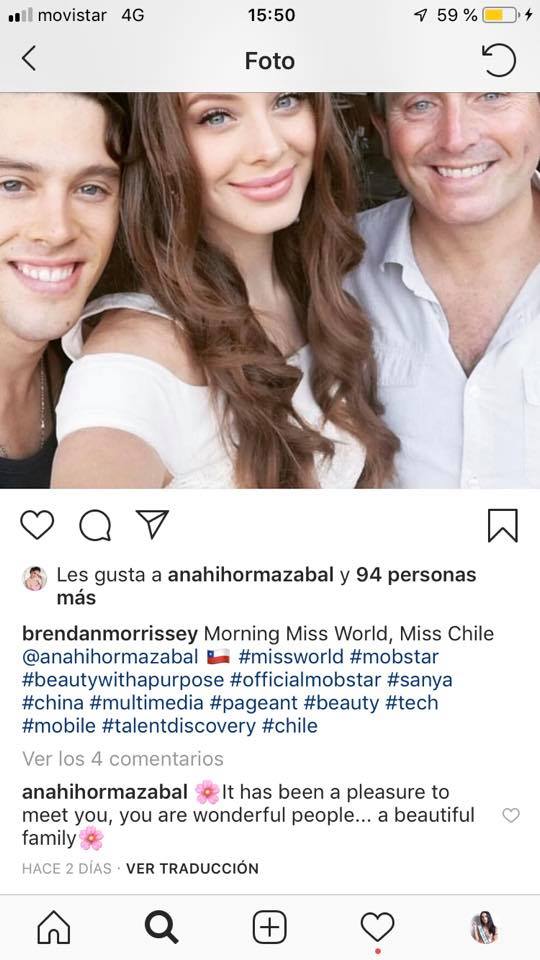Open Home tab in bottom bar

point(54,927)
